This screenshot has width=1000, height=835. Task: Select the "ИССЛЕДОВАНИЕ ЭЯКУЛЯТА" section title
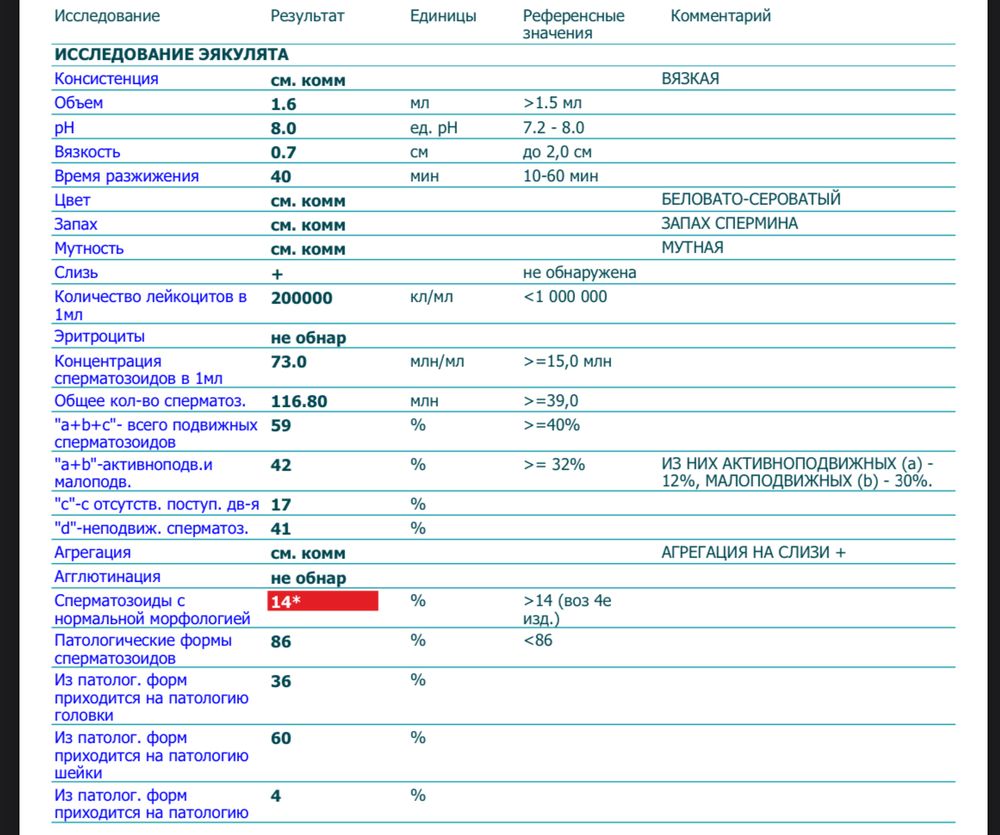171,54
